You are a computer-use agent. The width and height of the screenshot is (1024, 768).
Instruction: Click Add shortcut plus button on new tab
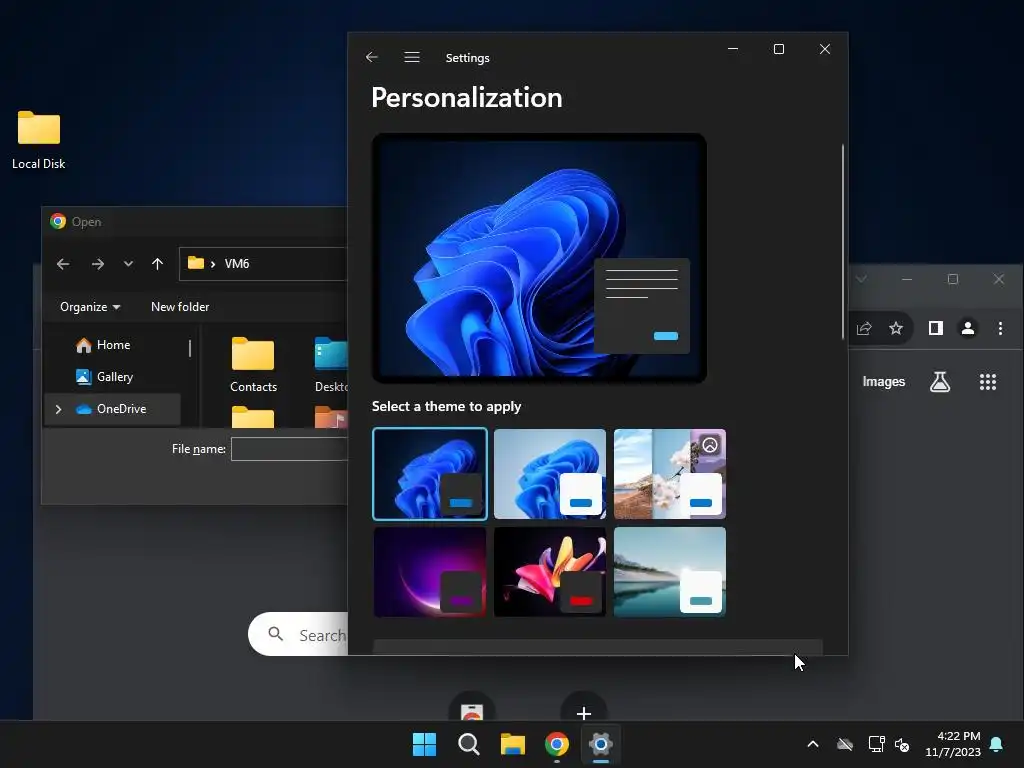(x=584, y=712)
